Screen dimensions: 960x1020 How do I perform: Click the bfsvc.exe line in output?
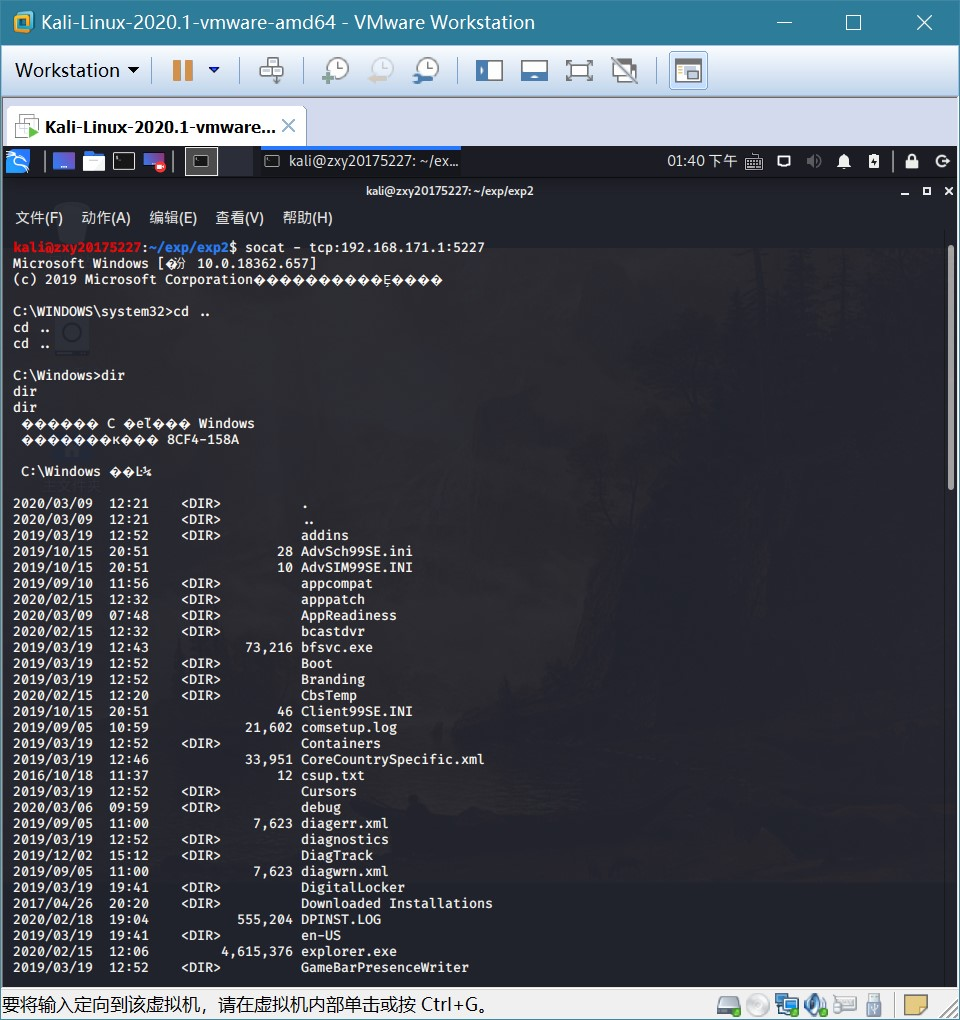pyautogui.click(x=193, y=647)
